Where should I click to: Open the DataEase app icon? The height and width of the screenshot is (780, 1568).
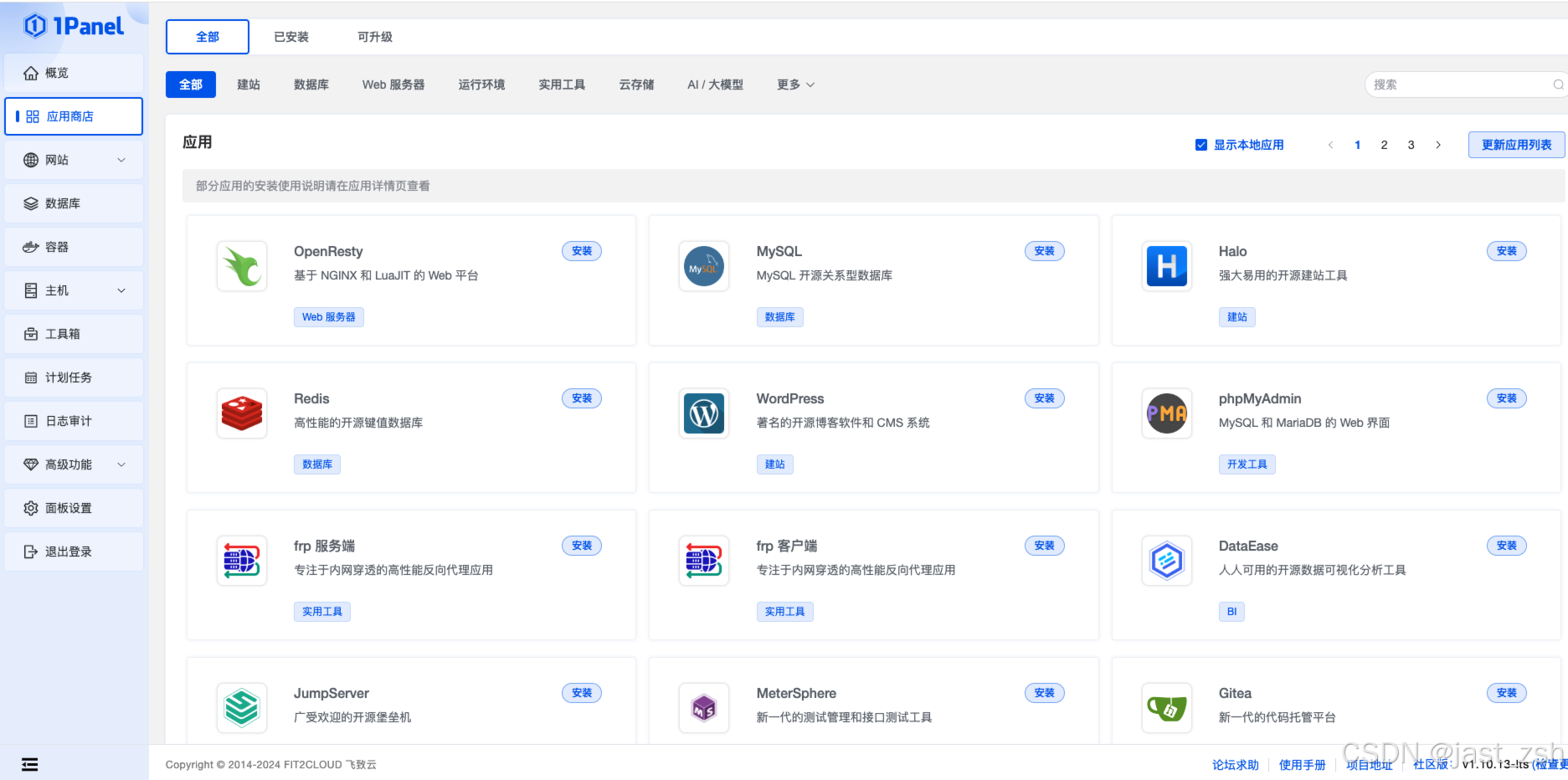tap(1167, 561)
